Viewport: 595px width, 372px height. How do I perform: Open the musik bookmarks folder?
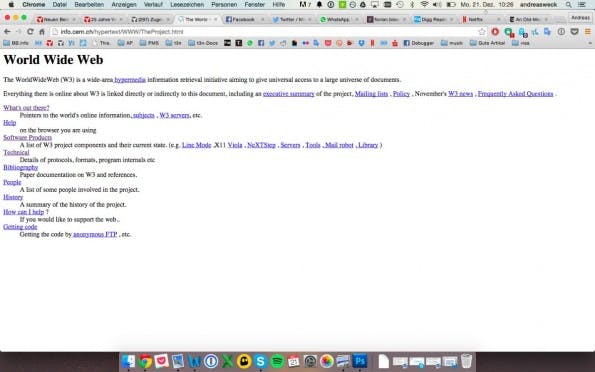(452, 43)
